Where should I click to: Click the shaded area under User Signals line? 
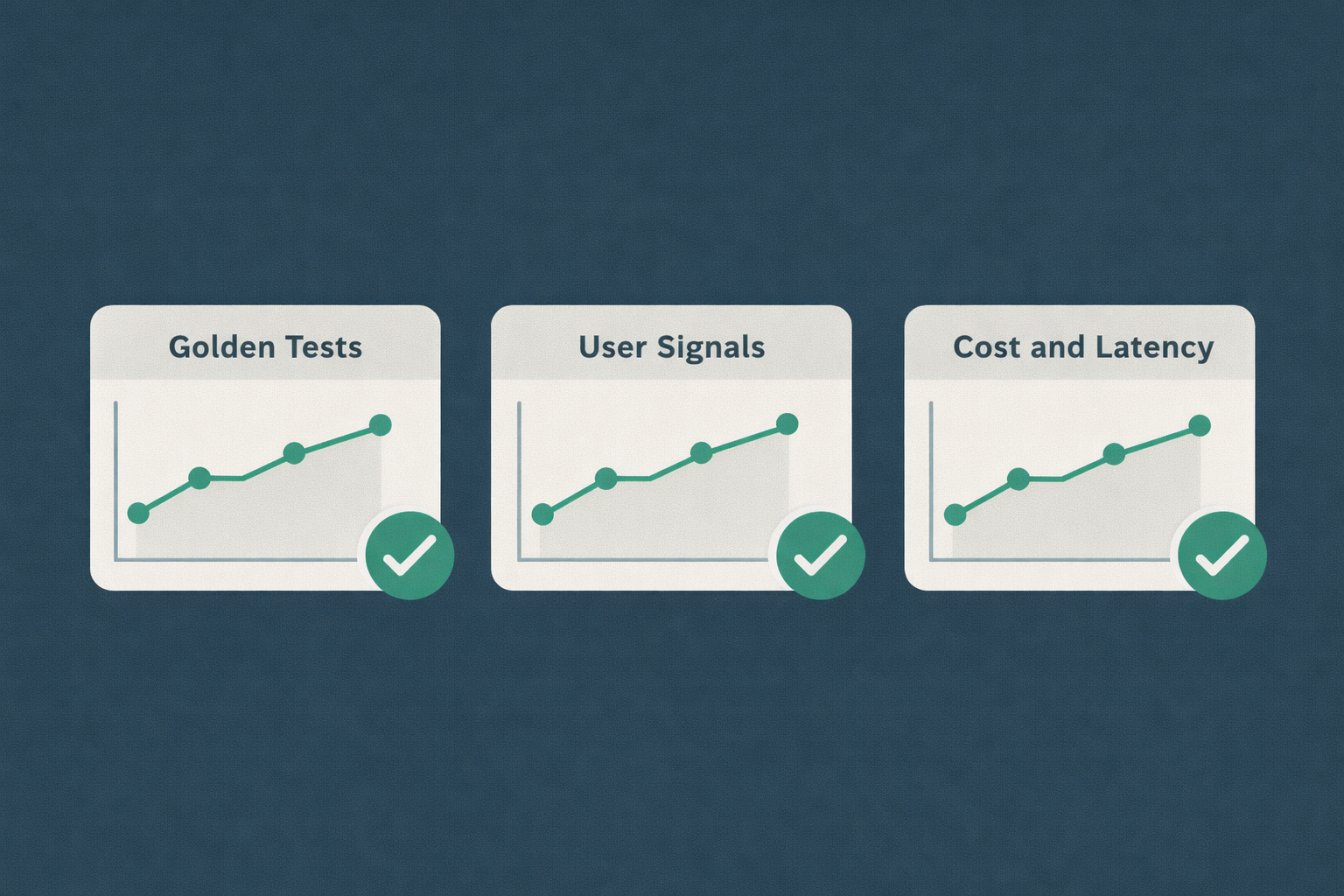click(x=665, y=521)
